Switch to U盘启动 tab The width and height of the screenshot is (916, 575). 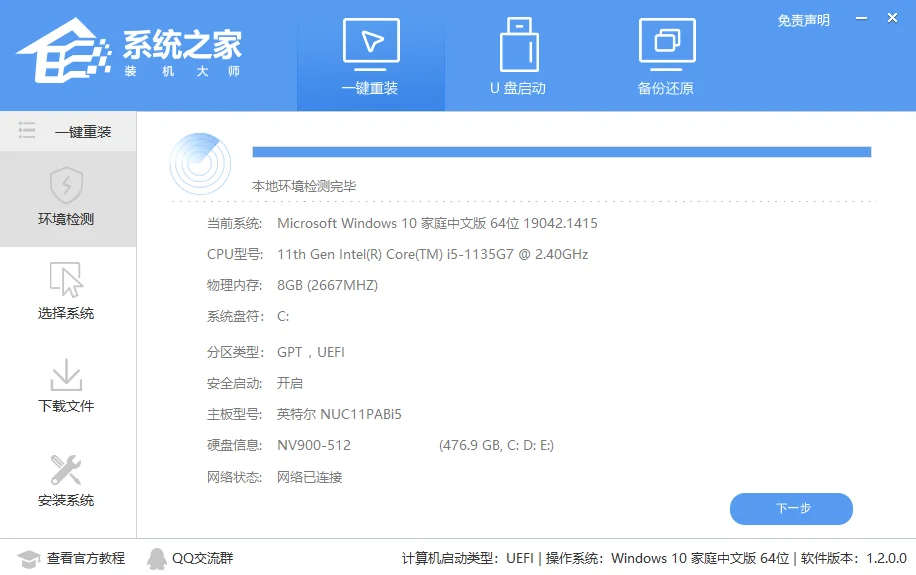point(518,56)
